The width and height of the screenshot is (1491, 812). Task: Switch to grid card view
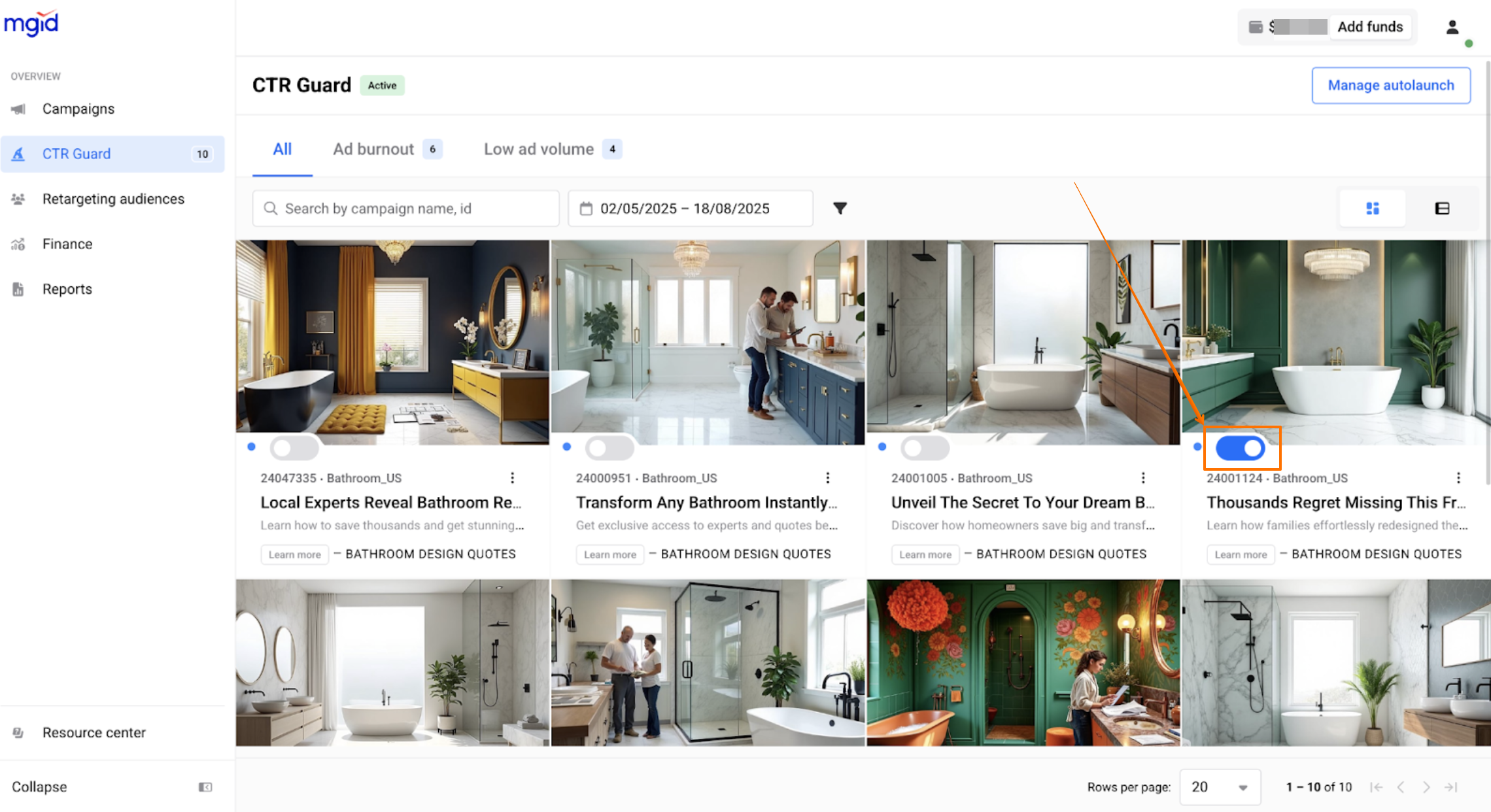coord(1372,209)
